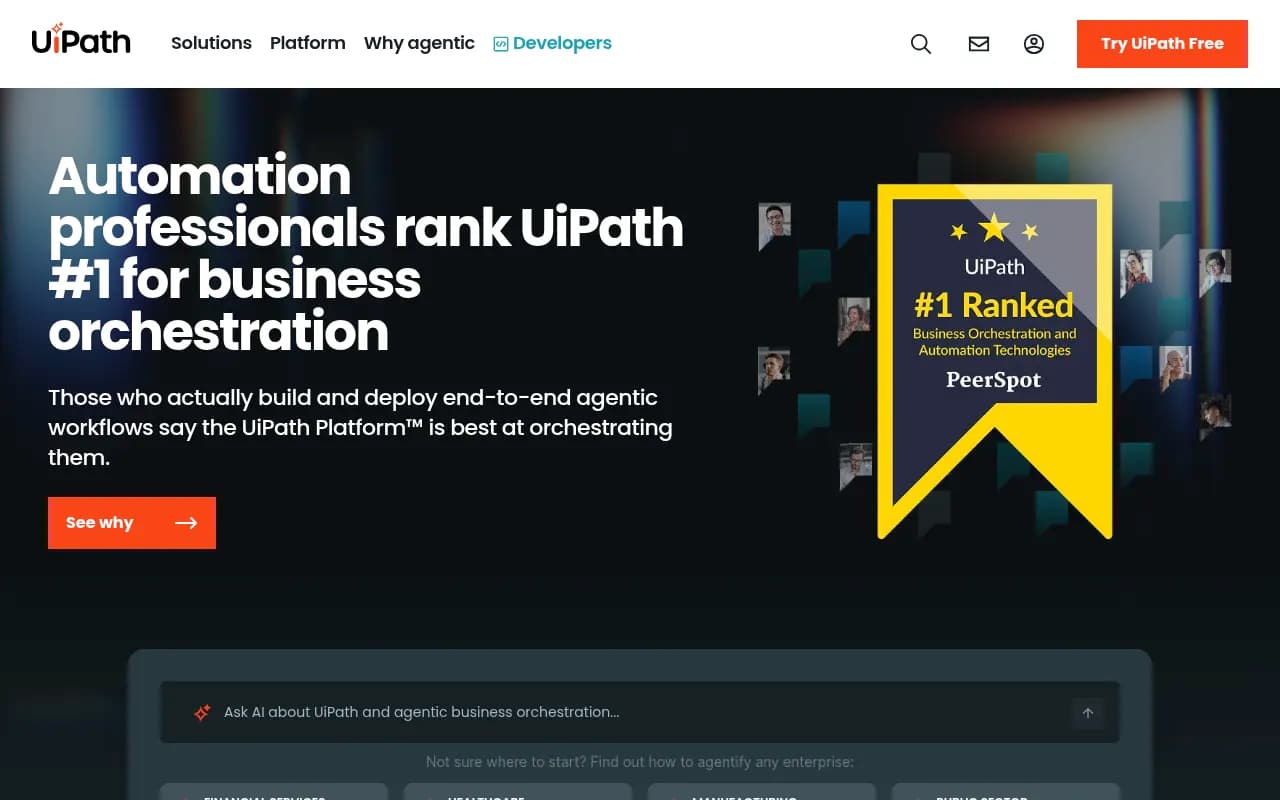Click the AI sparkle icon in the ask bar

point(201,712)
